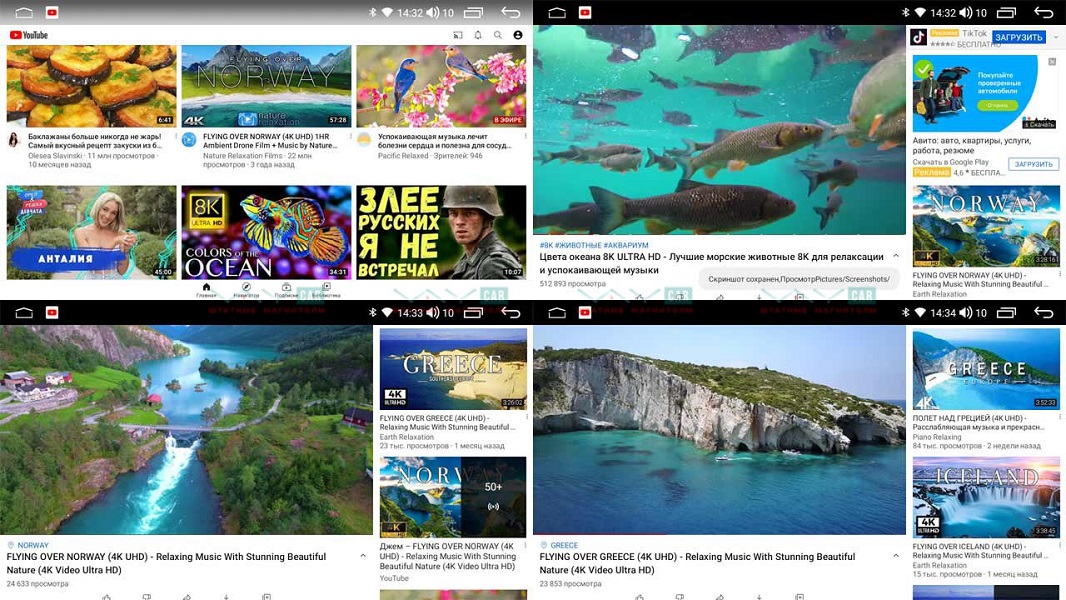1066x600 pixels.
Task: Tap the dislike icon under the Greece video
Action: click(x=680, y=596)
